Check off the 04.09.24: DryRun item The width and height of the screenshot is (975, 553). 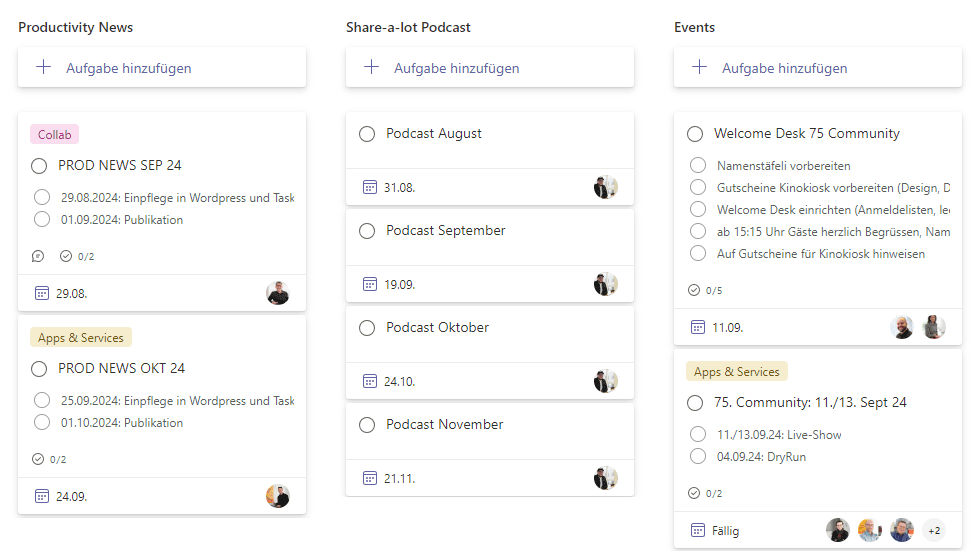[698, 457]
